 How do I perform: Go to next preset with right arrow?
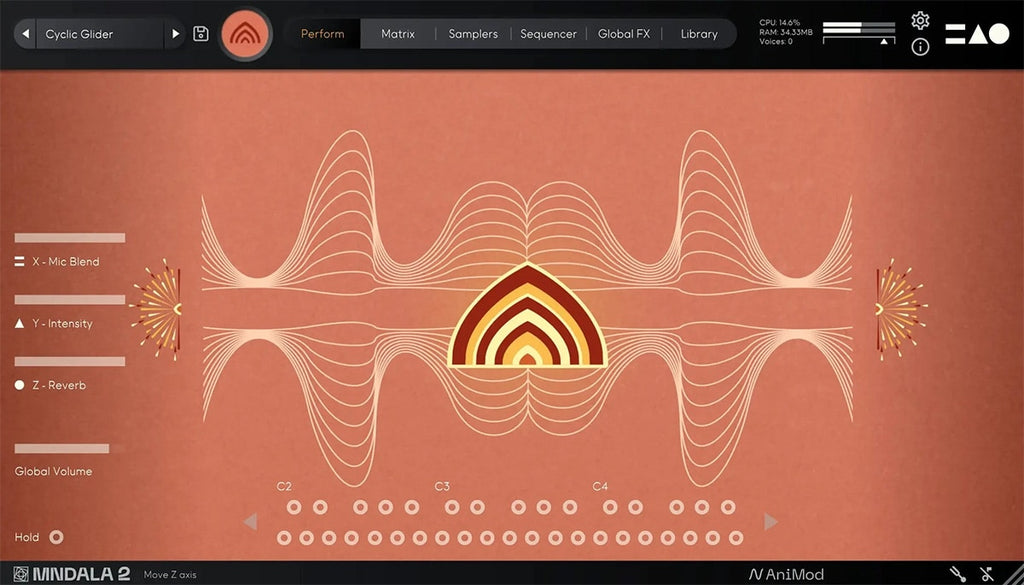(x=176, y=34)
